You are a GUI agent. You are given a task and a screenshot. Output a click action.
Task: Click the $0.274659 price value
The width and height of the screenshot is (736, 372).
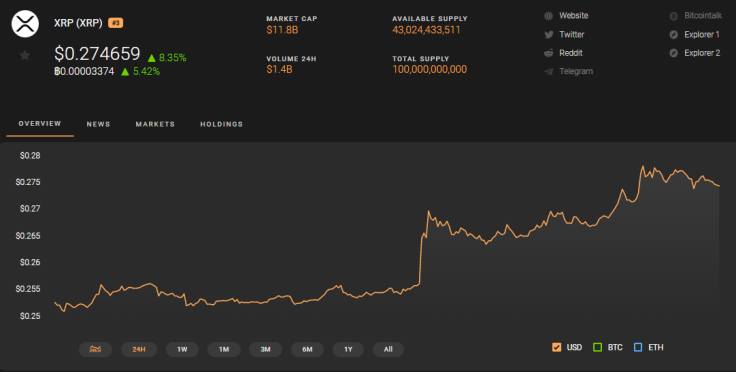click(x=97, y=54)
